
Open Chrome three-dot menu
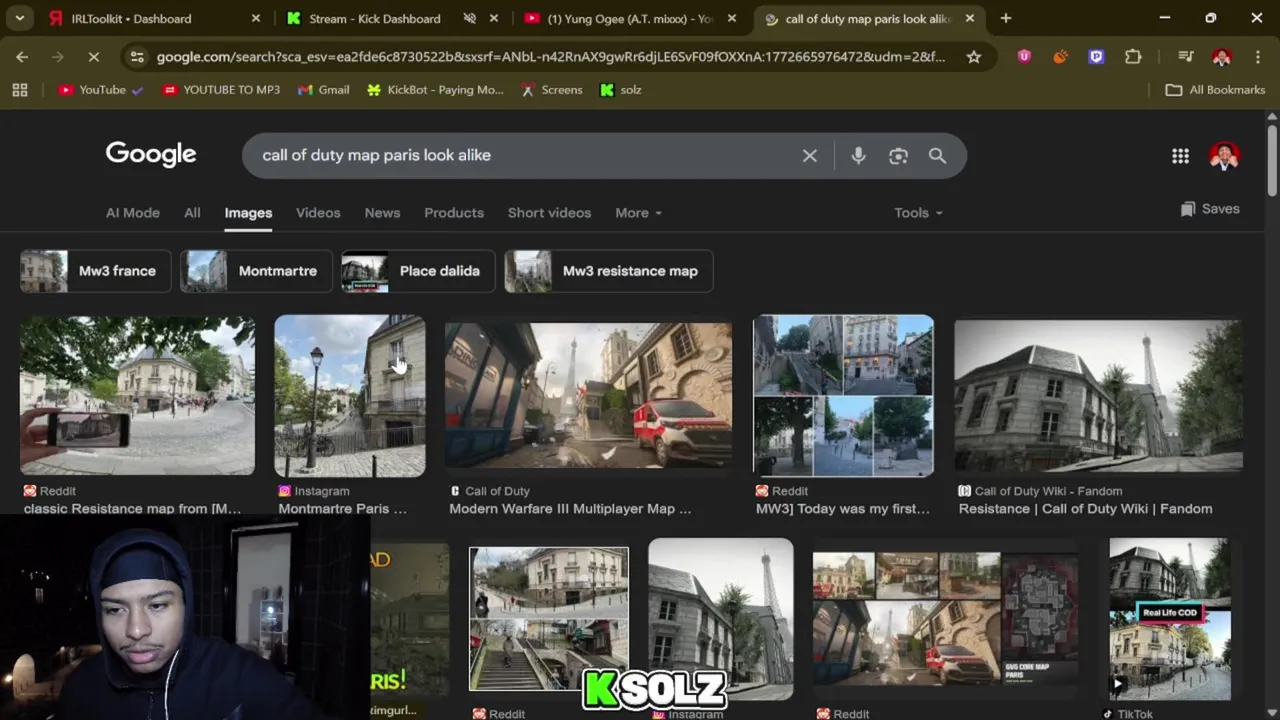coord(1257,57)
